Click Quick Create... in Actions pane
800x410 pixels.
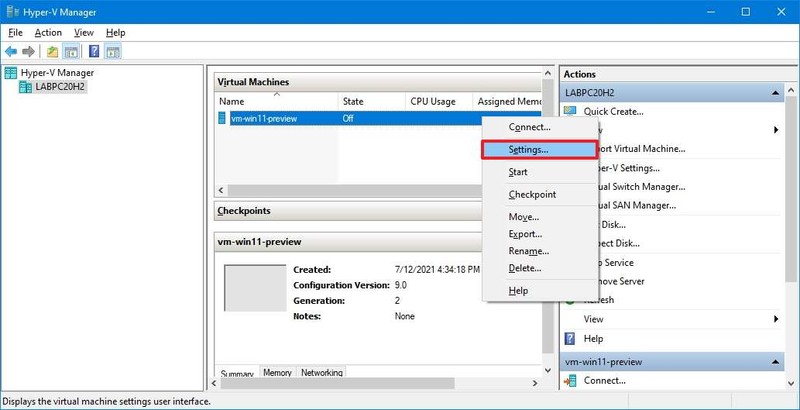coord(614,111)
